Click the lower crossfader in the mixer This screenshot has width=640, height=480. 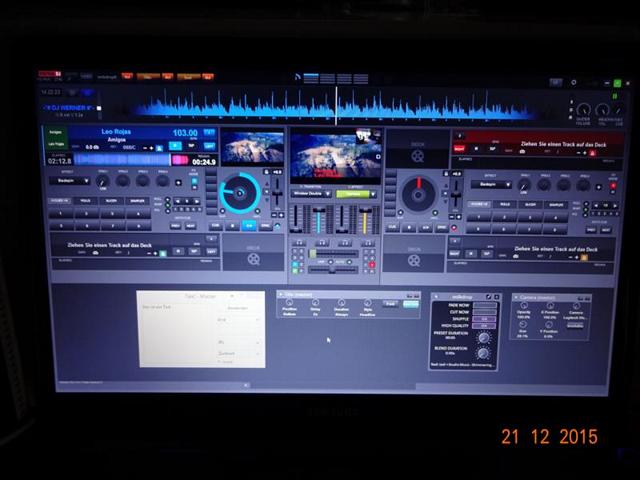click(333, 270)
